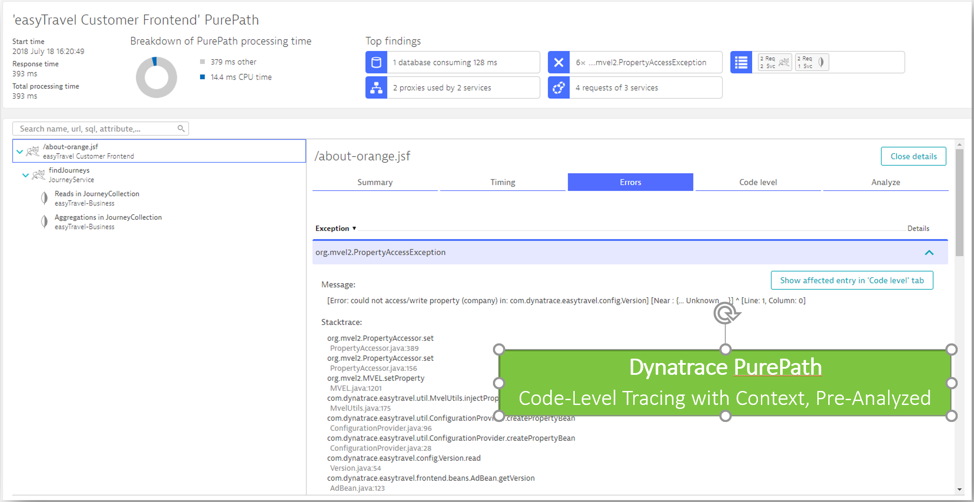
Task: Click stack entry 'org.mvel2.MVEL.setProperty'
Action: click(x=375, y=378)
